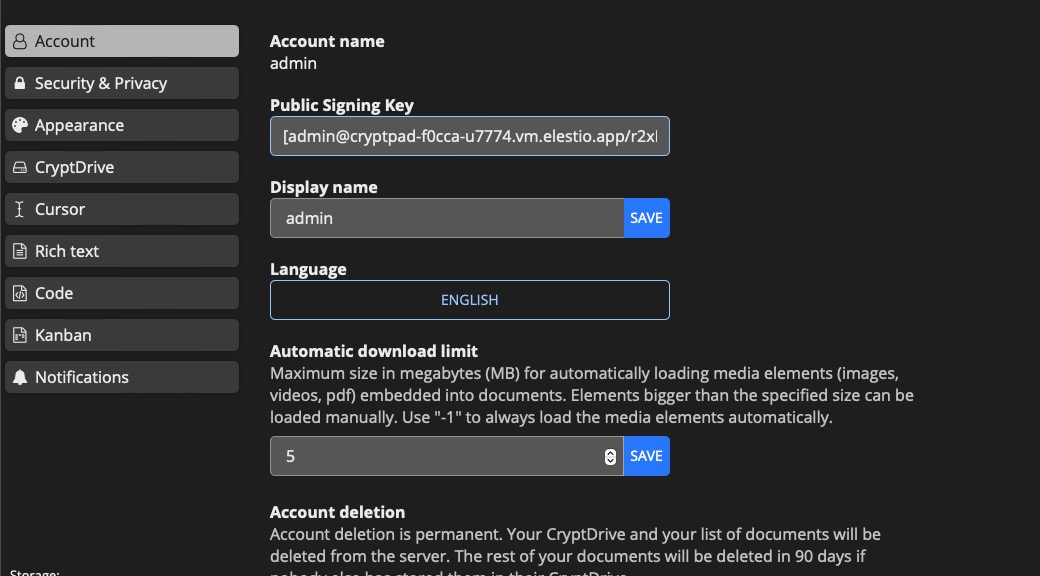Save the automatic download limit value
Image resolution: width=1040 pixels, height=576 pixels.
tap(647, 455)
